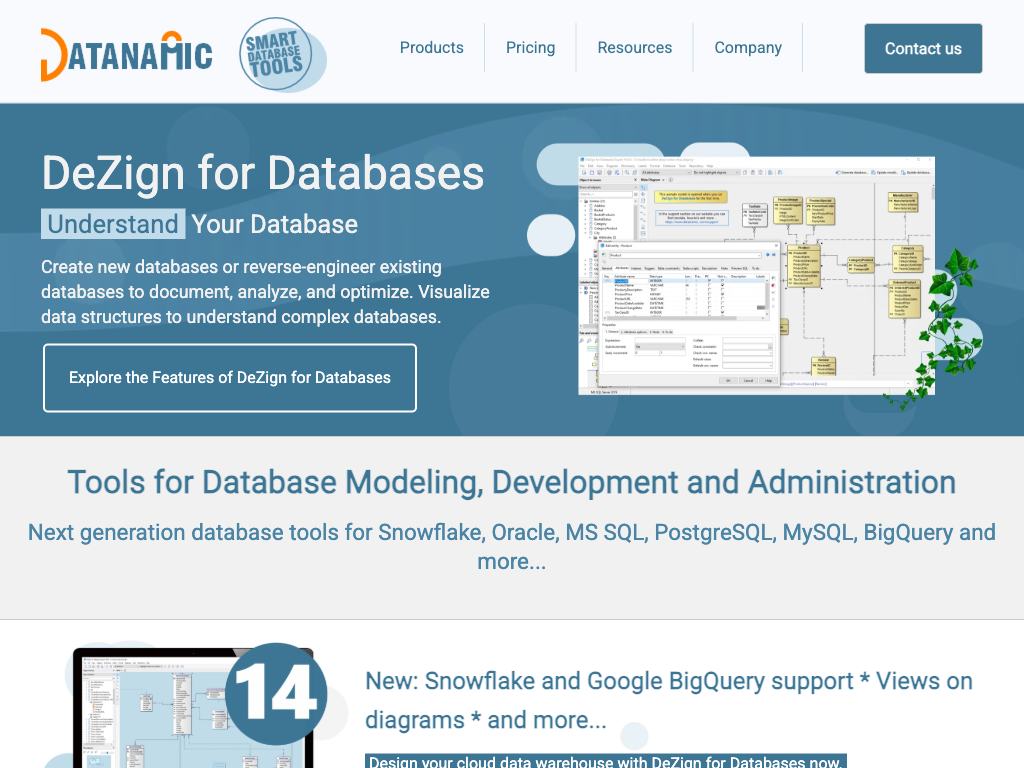Screen dimensions: 1024x768
Task: Go to the Pricing page
Action: click(x=530, y=48)
